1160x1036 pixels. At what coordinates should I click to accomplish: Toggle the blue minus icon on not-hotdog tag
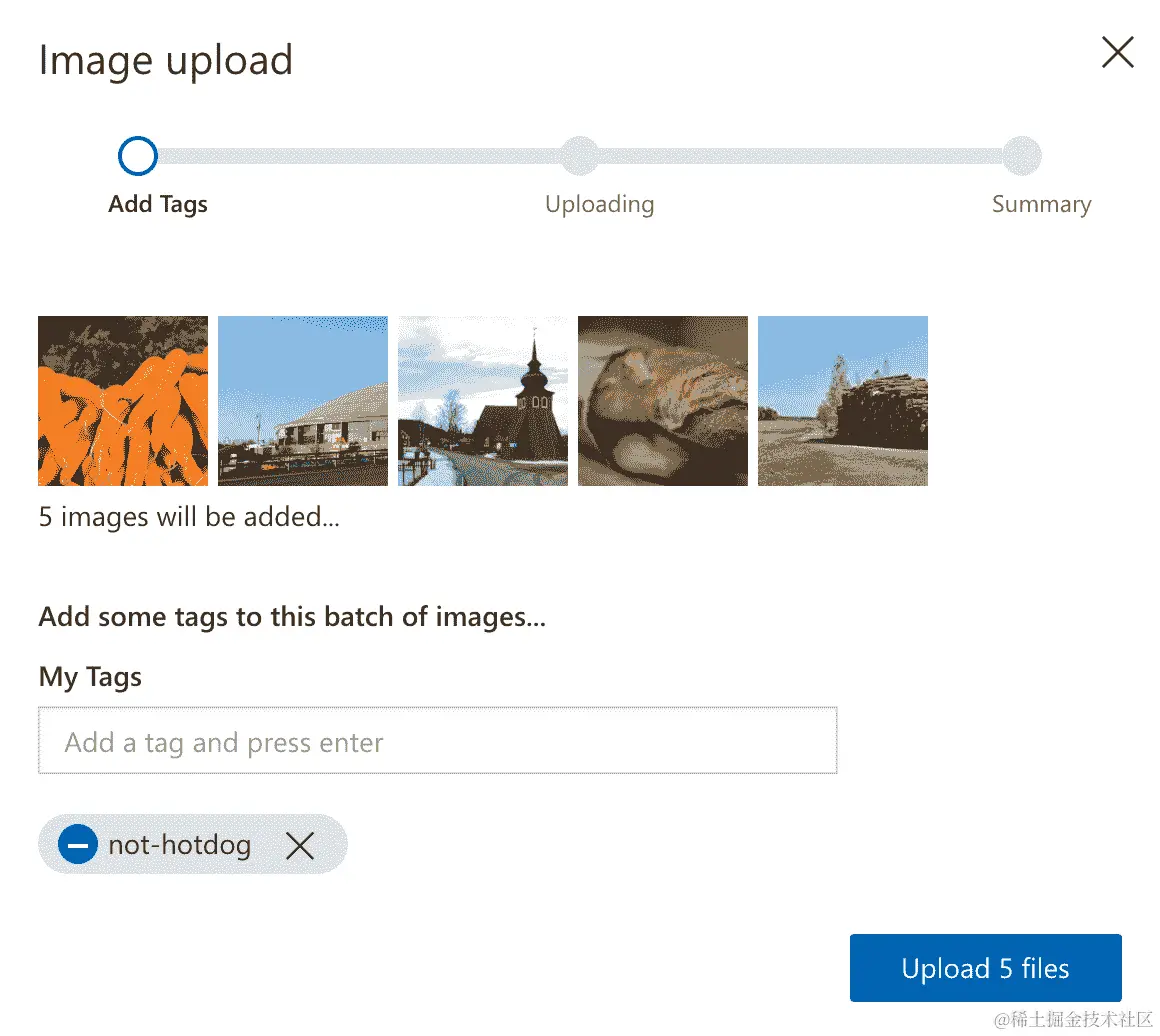78,845
